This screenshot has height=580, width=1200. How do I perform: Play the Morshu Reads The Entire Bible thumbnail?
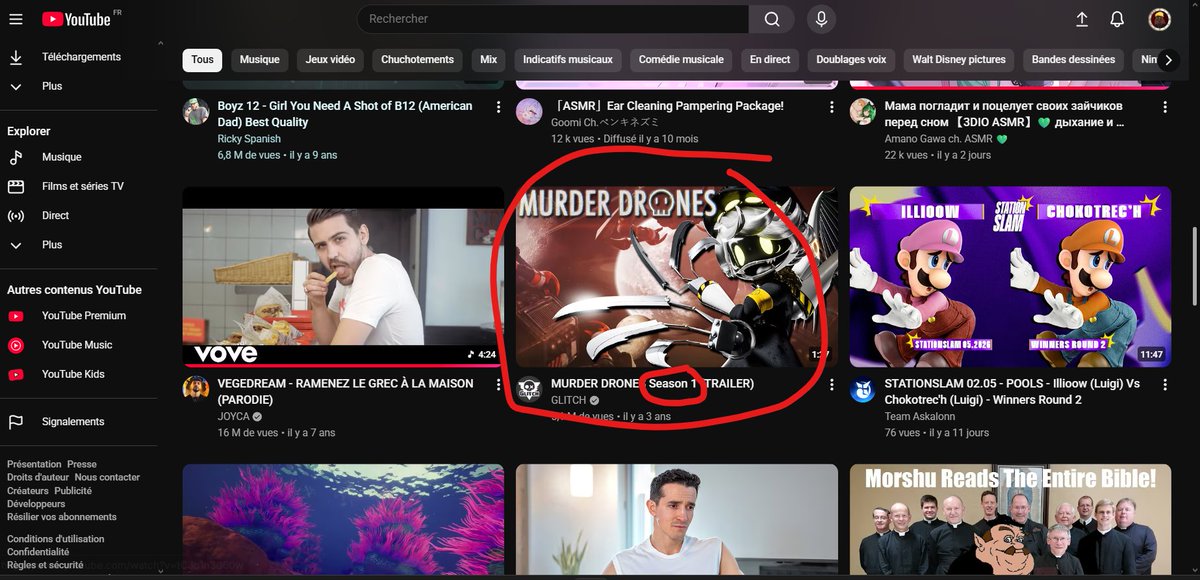click(x=1010, y=521)
